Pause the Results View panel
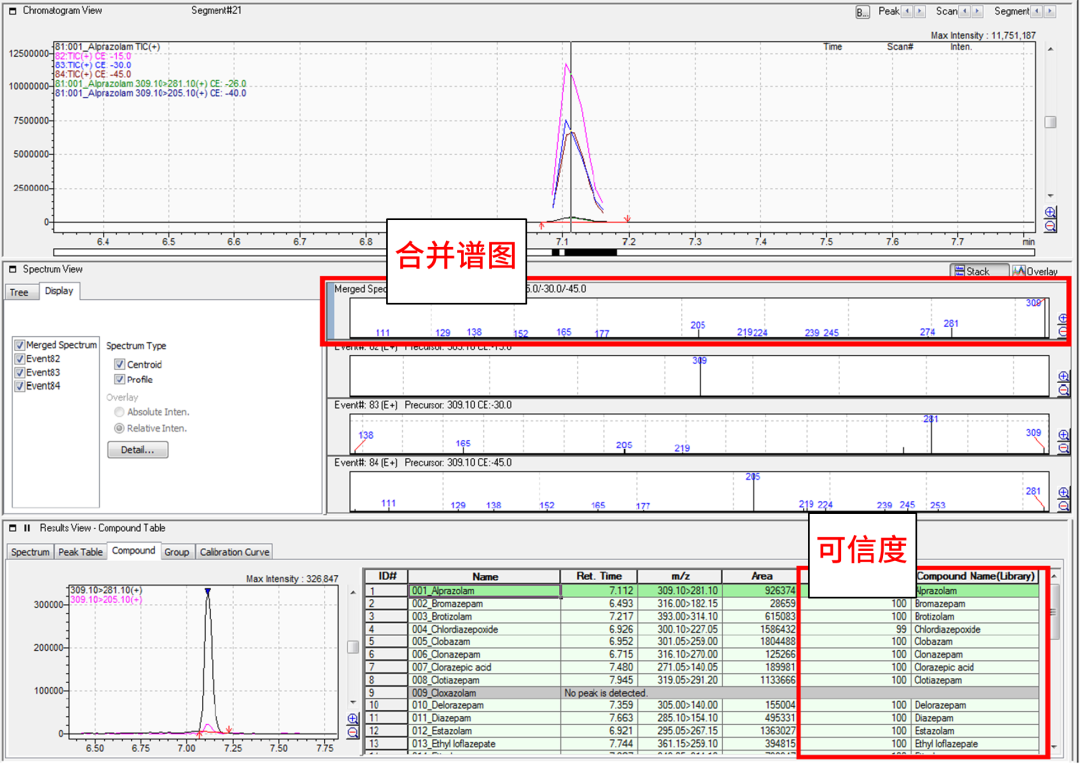 27,528
